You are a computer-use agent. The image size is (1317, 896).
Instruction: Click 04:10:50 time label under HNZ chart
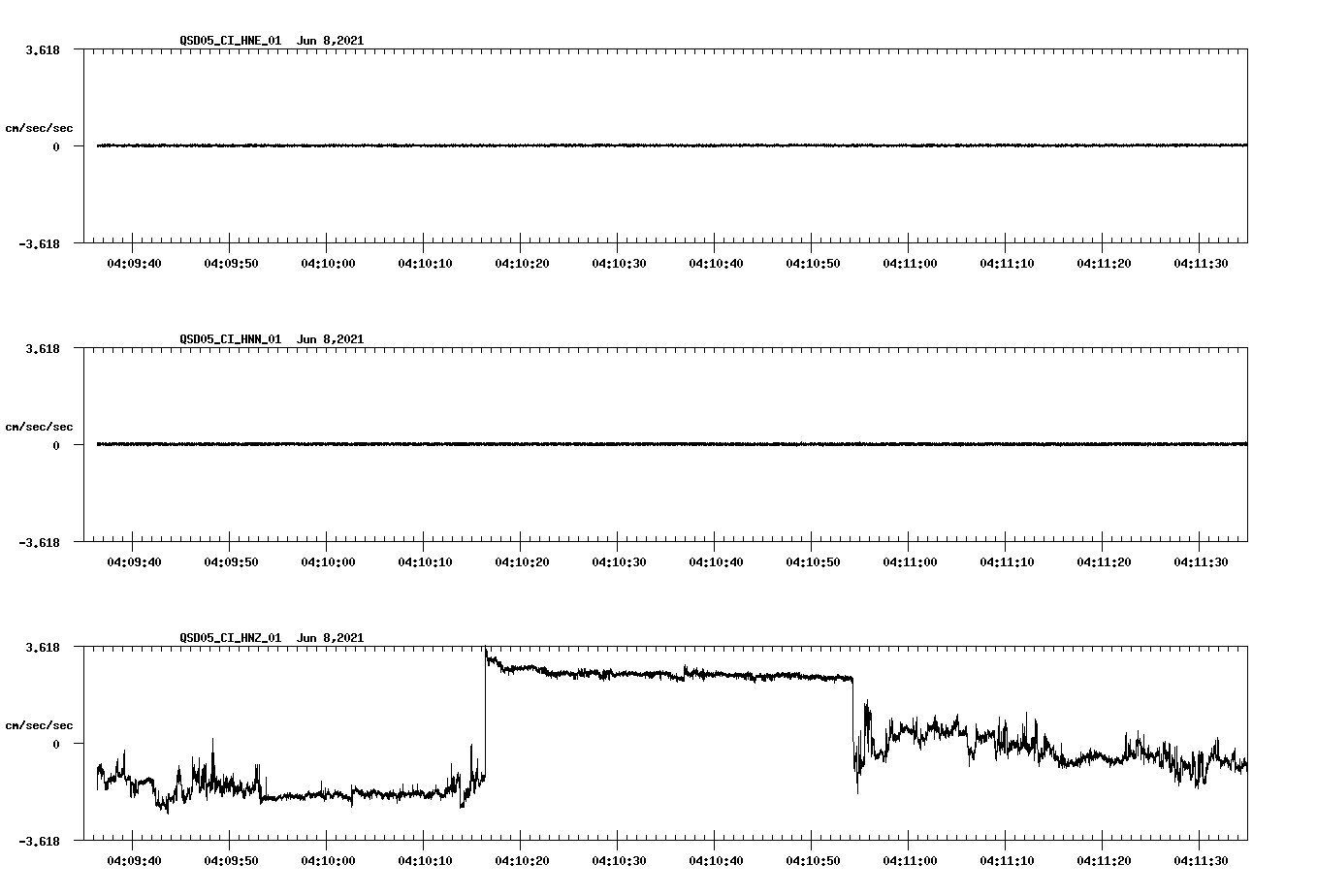tap(813, 861)
